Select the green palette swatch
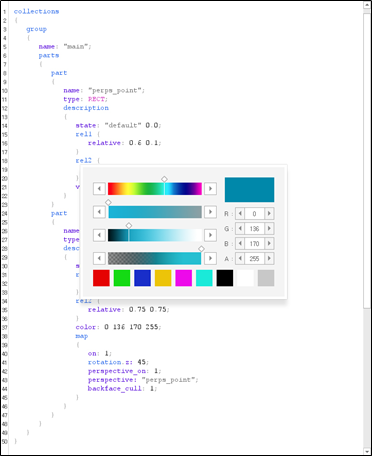 click(x=122, y=278)
